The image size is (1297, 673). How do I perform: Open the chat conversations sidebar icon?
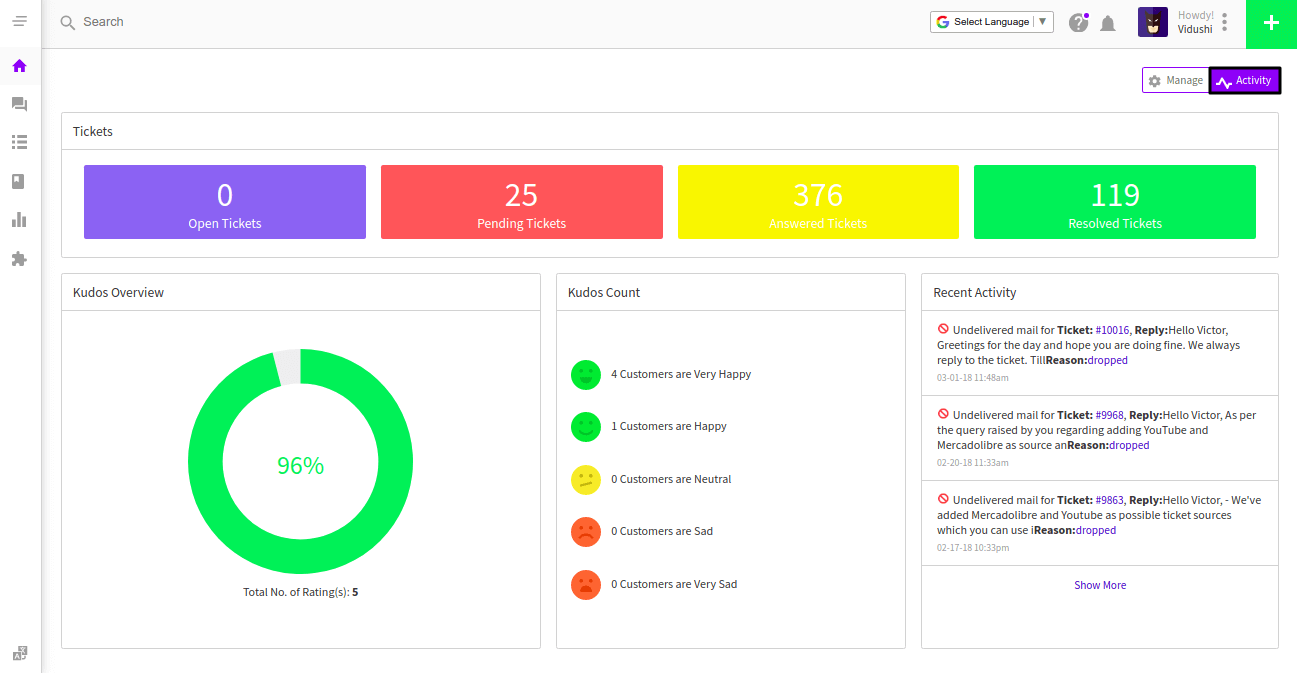click(19, 104)
